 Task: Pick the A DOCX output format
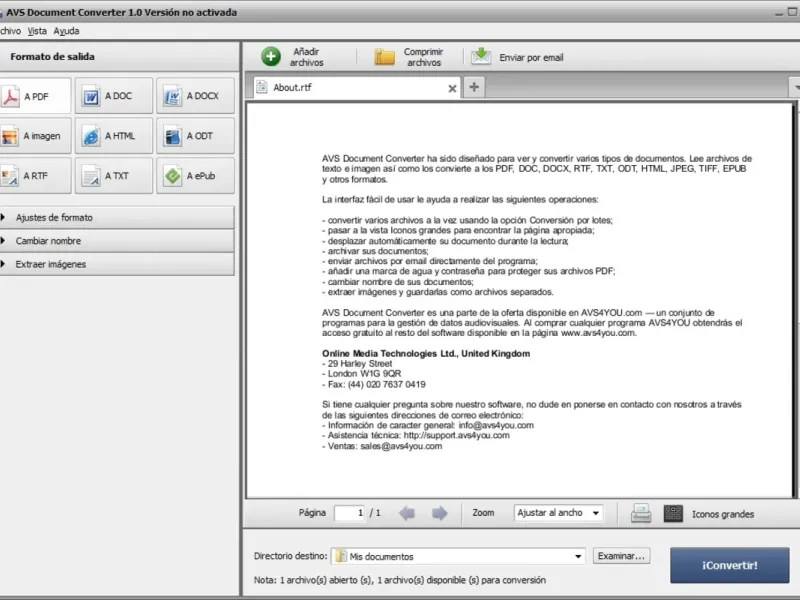click(x=195, y=96)
